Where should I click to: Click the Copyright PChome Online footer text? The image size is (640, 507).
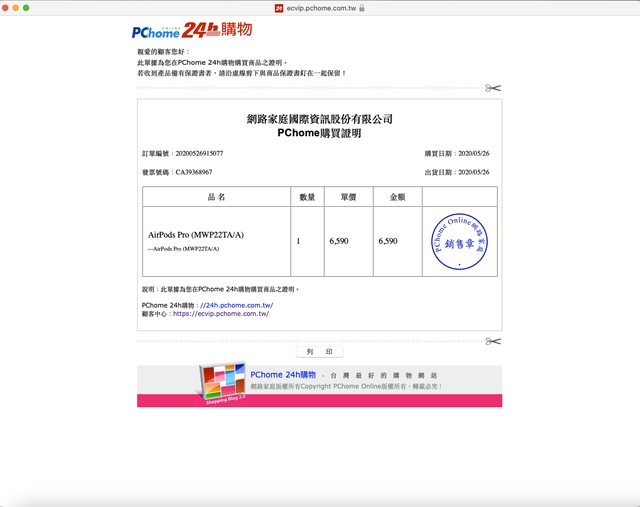[346, 387]
